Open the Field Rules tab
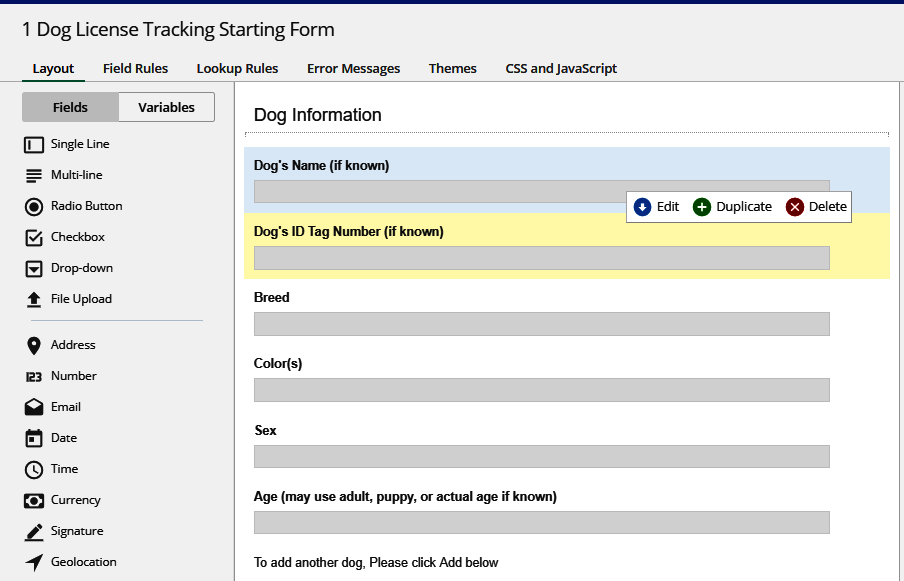The width and height of the screenshot is (904, 581). click(x=135, y=69)
